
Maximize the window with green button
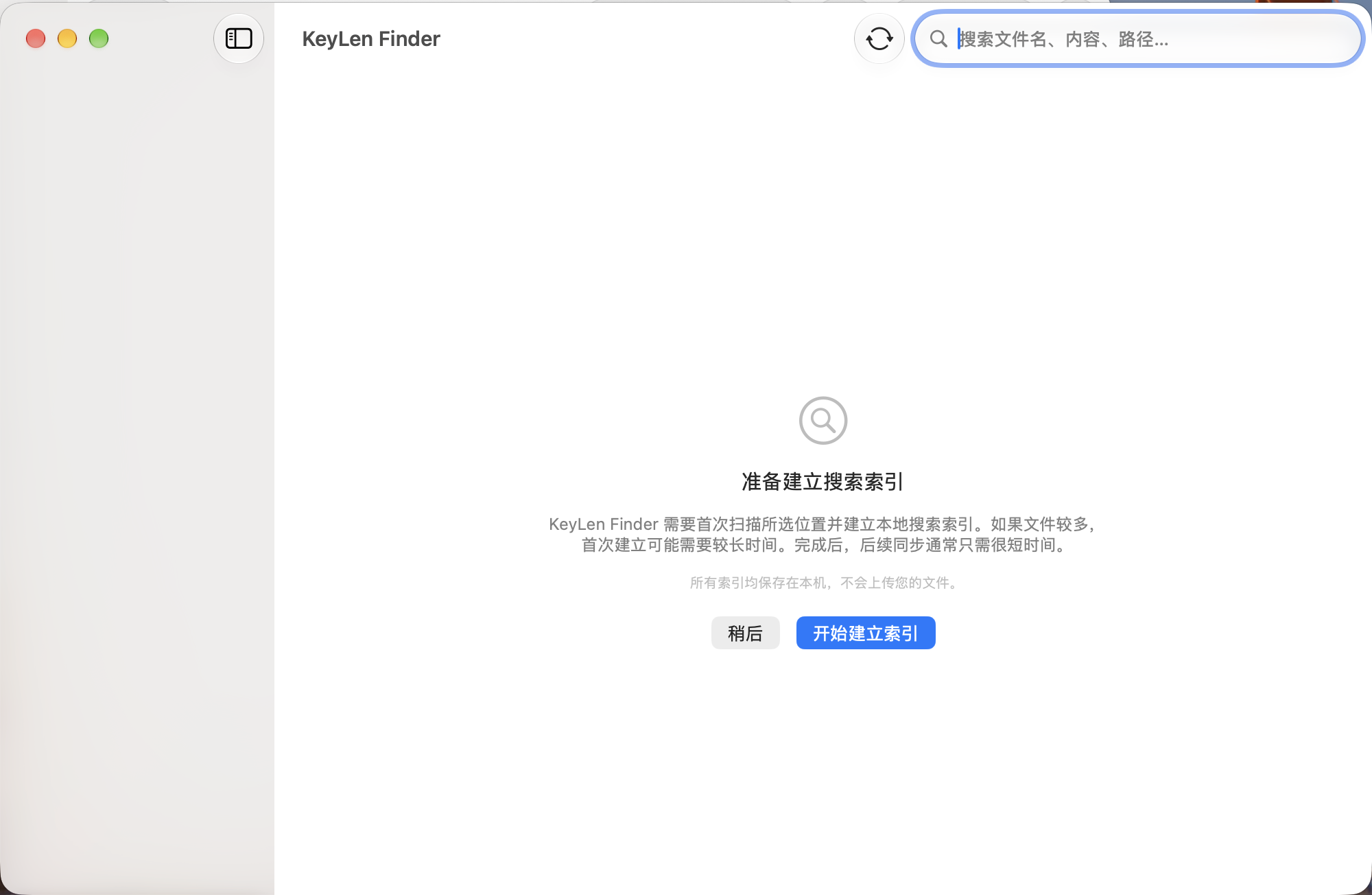pyautogui.click(x=99, y=38)
